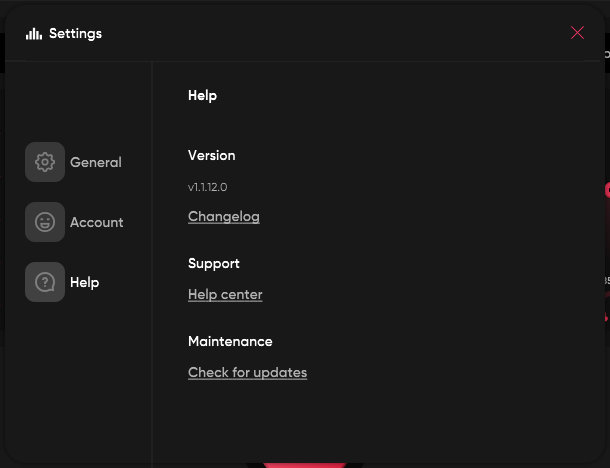Image resolution: width=610 pixels, height=468 pixels.
Task: Click the Help page heading at top
Action: [x=202, y=96]
